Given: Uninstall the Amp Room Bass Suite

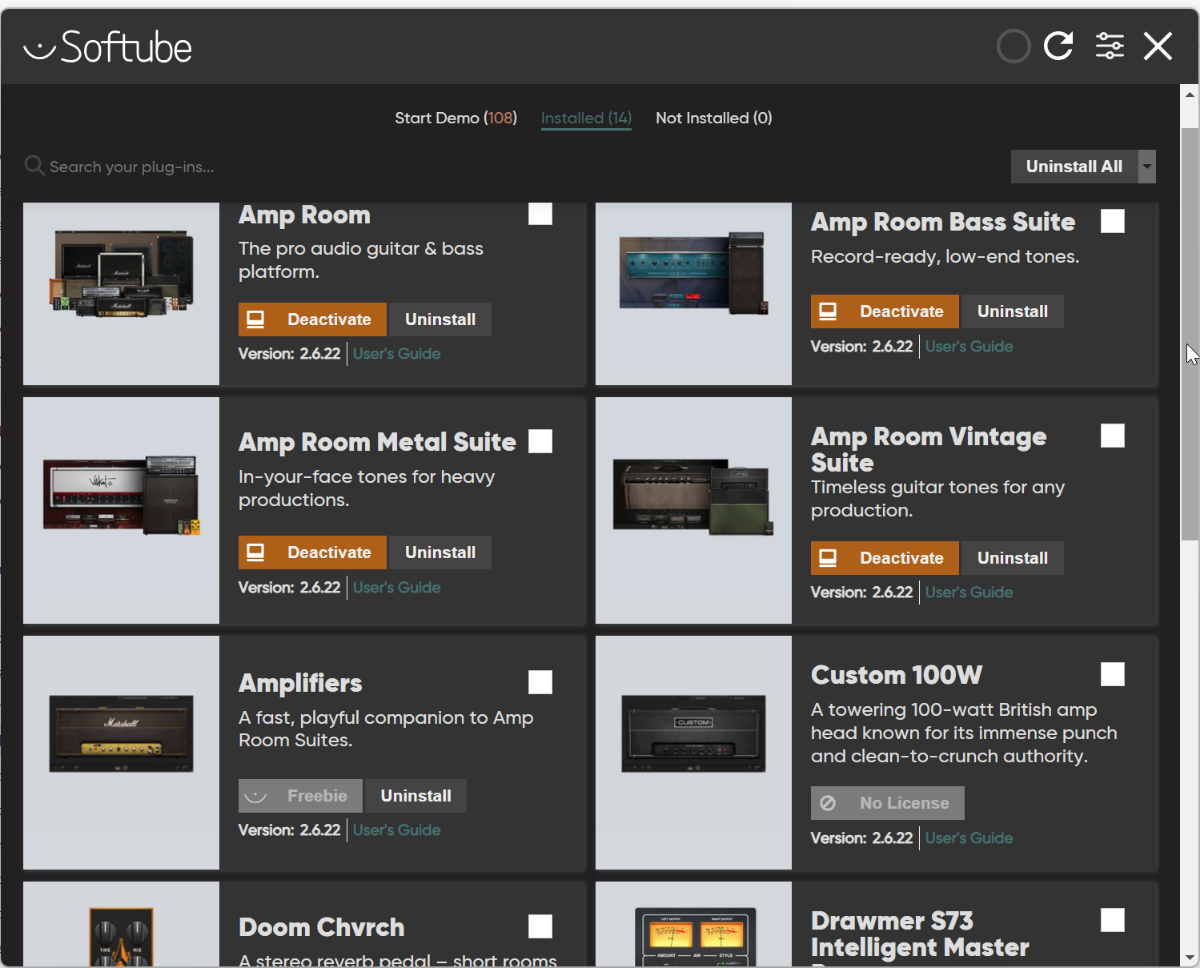Looking at the screenshot, I should (1012, 312).
